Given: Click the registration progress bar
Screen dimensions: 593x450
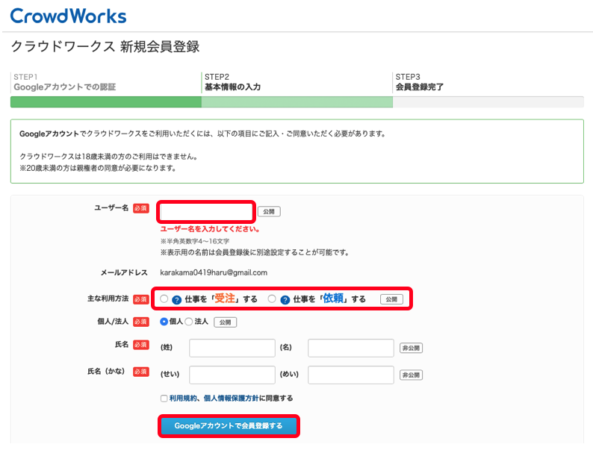Looking at the screenshot, I should [297, 102].
